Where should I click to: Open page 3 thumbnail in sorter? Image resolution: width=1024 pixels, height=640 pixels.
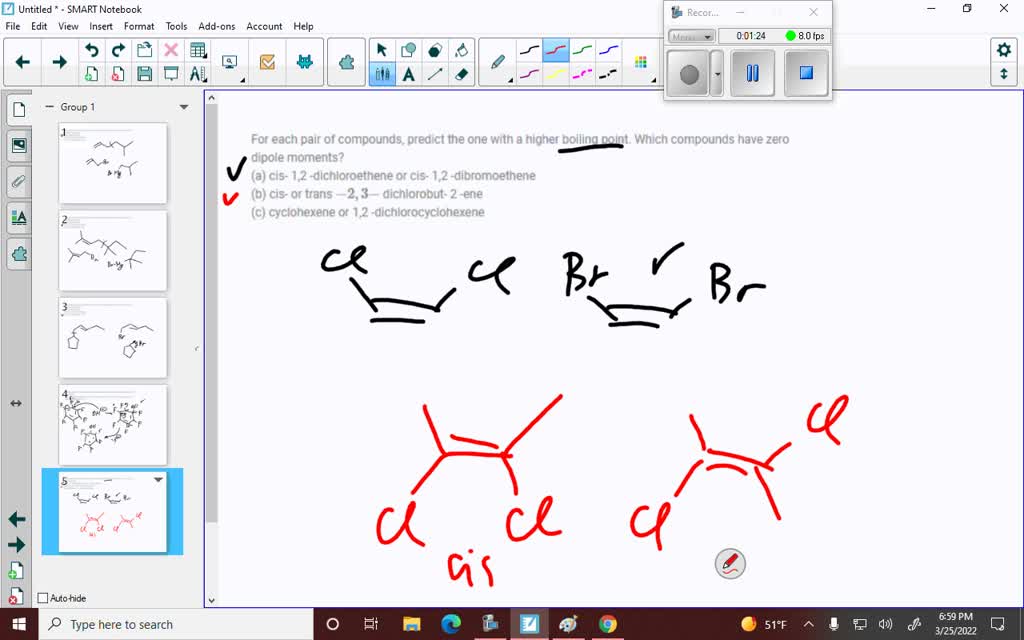(113, 338)
